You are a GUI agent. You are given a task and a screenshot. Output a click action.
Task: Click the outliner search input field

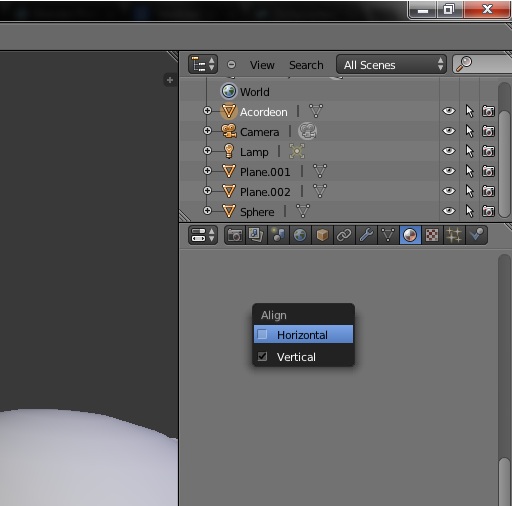(482, 64)
